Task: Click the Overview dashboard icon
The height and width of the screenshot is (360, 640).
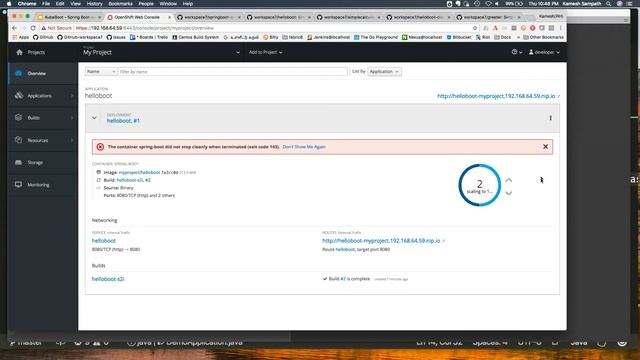Action: 18,73
